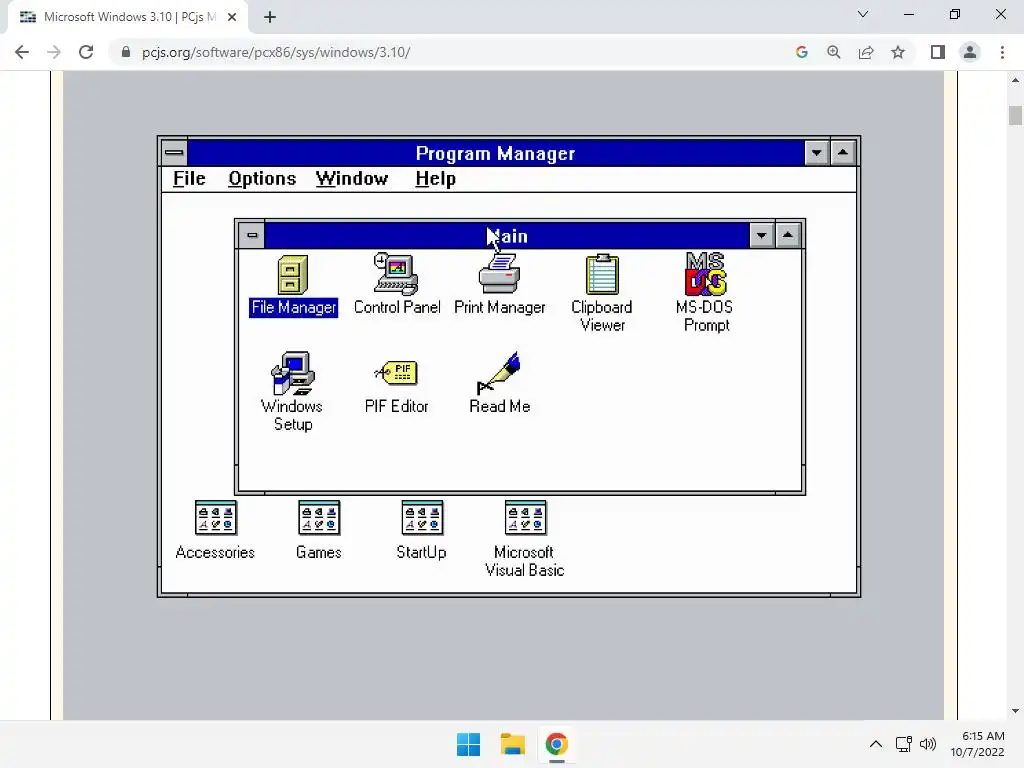Viewport: 1024px width, 768px height.
Task: Open the Windows Start menu
Action: pos(468,744)
